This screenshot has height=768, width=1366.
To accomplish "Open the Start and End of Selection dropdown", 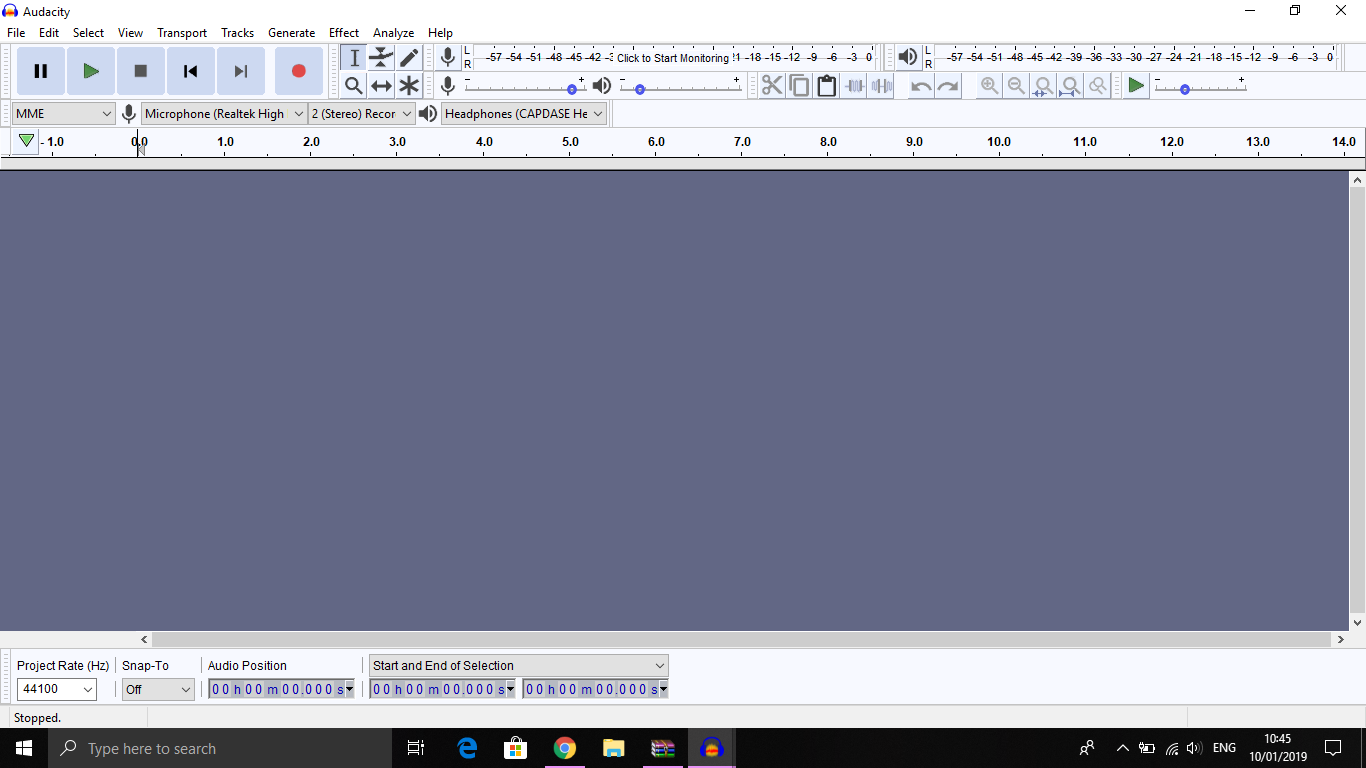I will (x=518, y=665).
